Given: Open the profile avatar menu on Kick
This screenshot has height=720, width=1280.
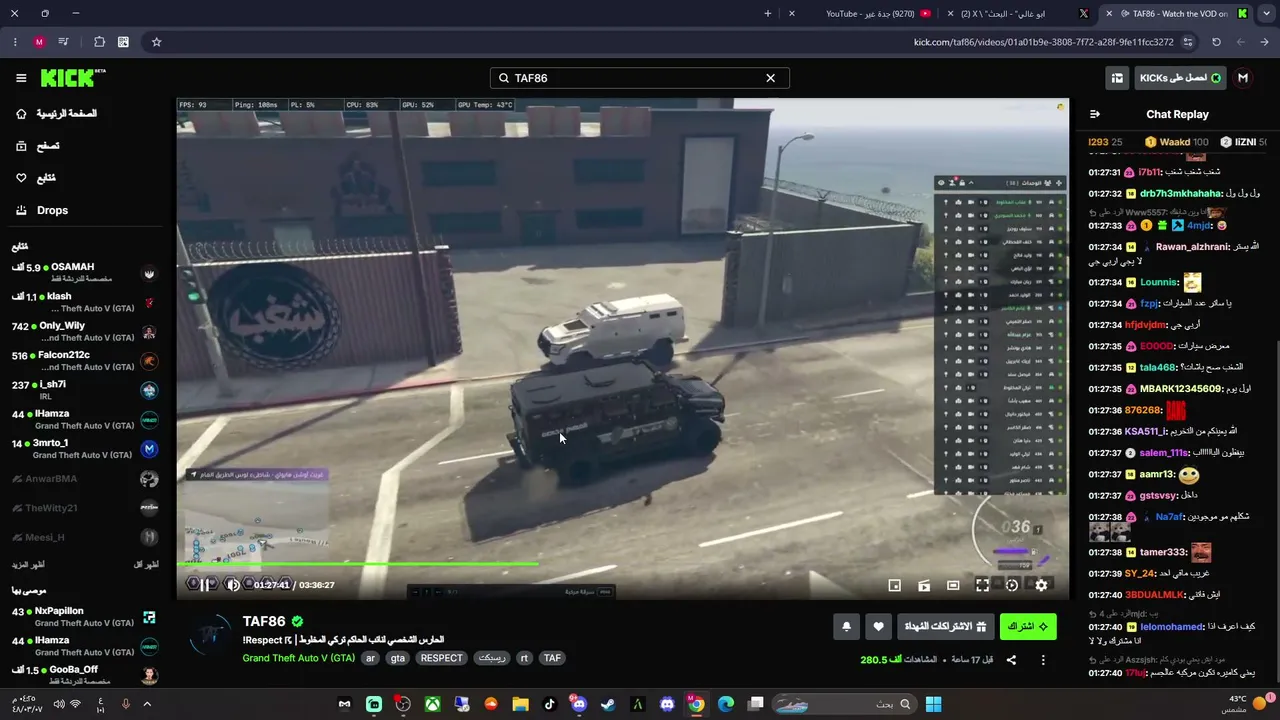Looking at the screenshot, I should click(1243, 78).
